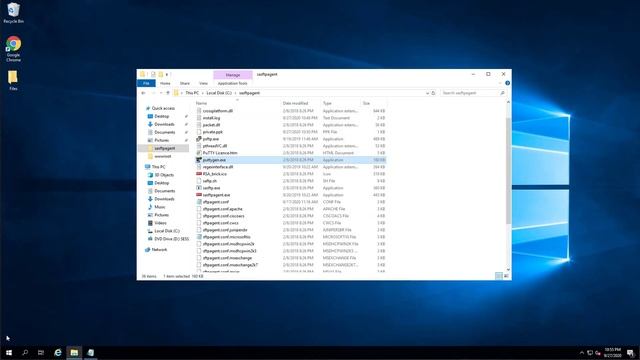The height and width of the screenshot is (360, 640).
Task: Select Network in navigation pane
Action: coord(159,249)
